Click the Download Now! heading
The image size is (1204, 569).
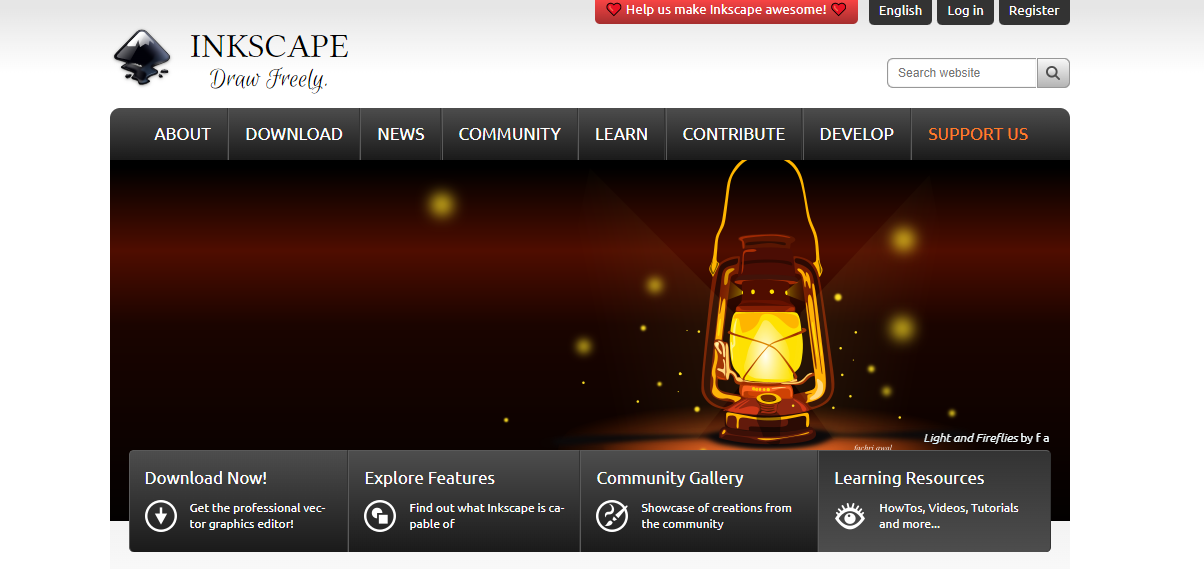206,478
